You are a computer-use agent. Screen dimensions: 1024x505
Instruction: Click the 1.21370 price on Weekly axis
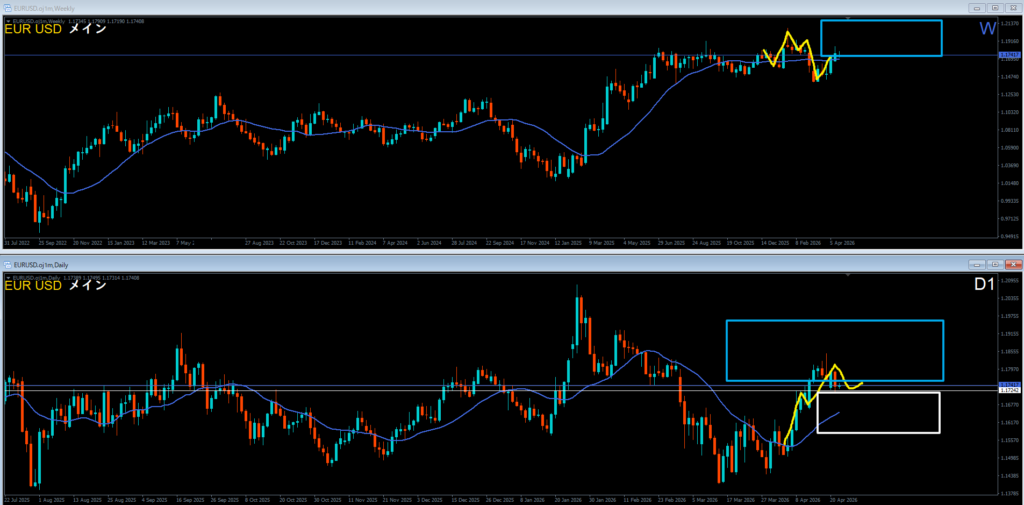coord(1010,23)
